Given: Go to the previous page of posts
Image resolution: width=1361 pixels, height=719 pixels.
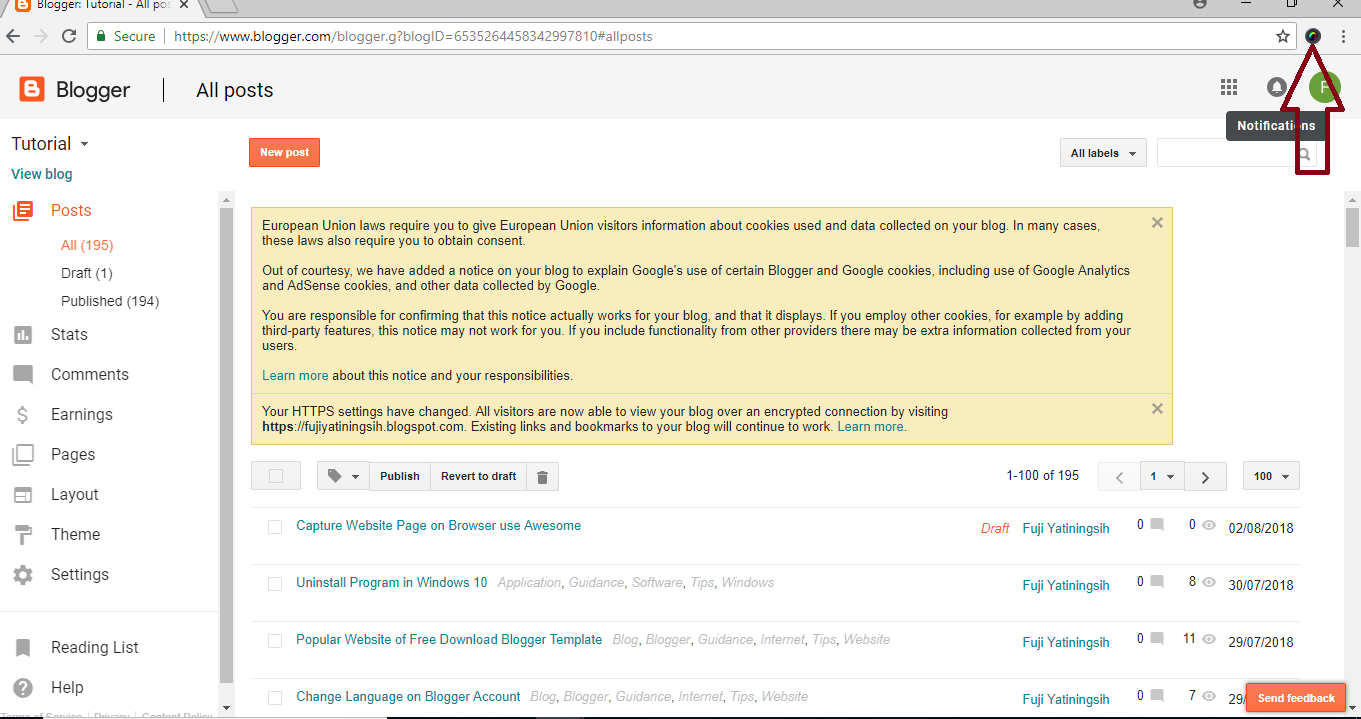Looking at the screenshot, I should point(1120,477).
